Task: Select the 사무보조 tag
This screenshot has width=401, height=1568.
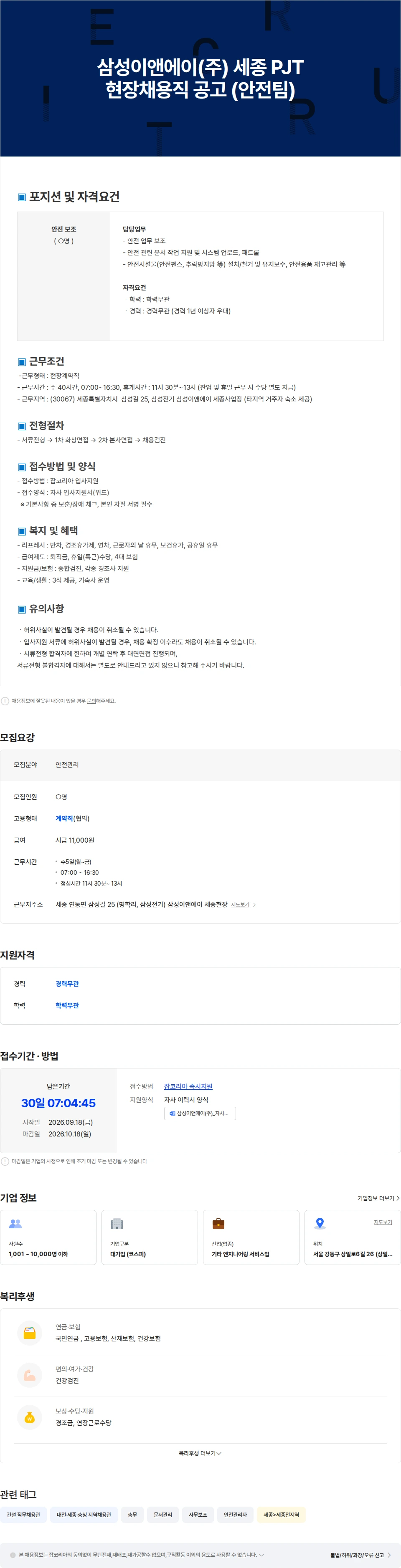Action: (198, 1515)
